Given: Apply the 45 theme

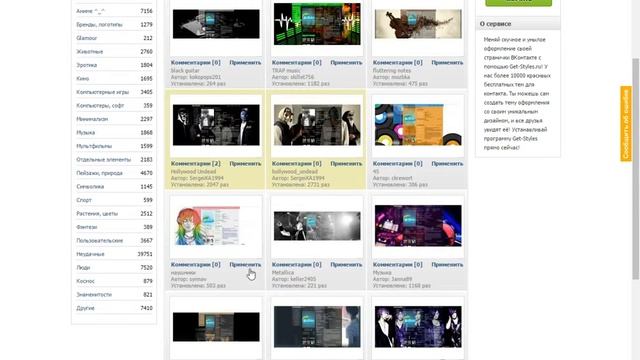Looking at the screenshot, I should click(447, 163).
